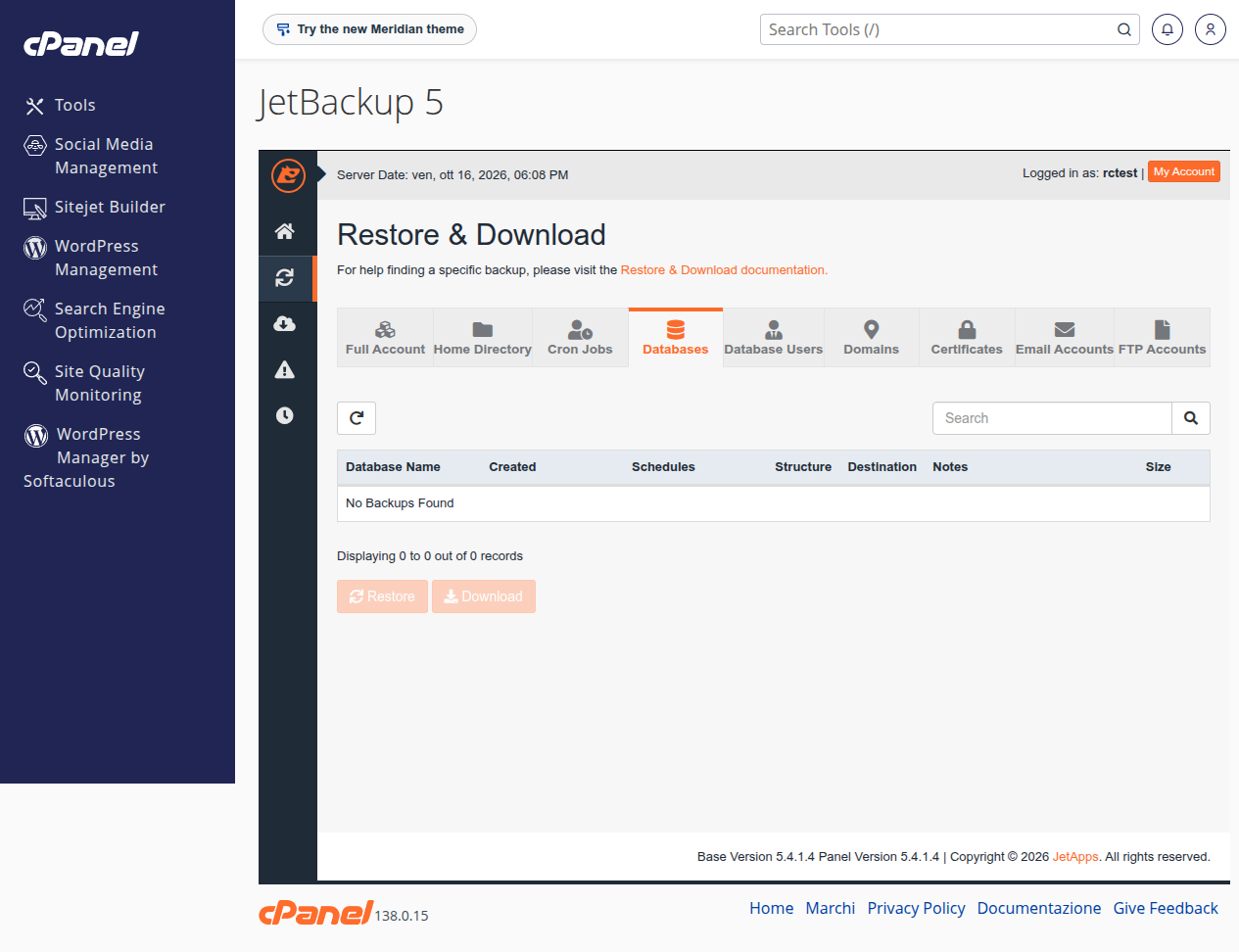Switch to the Database Users tab
The image size is (1239, 952).
click(774, 338)
